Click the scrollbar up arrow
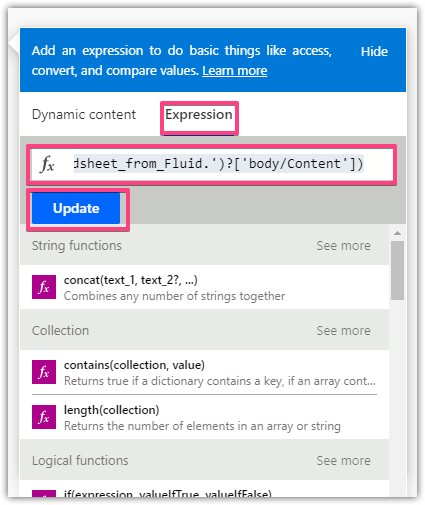 click(397, 233)
